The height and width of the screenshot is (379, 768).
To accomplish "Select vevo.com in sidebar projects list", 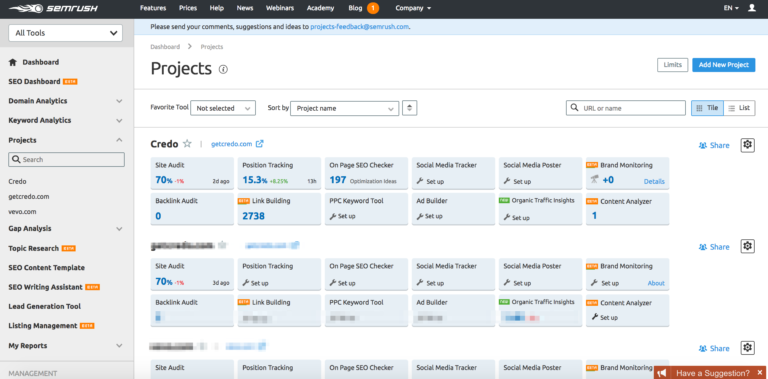I will (23, 212).
